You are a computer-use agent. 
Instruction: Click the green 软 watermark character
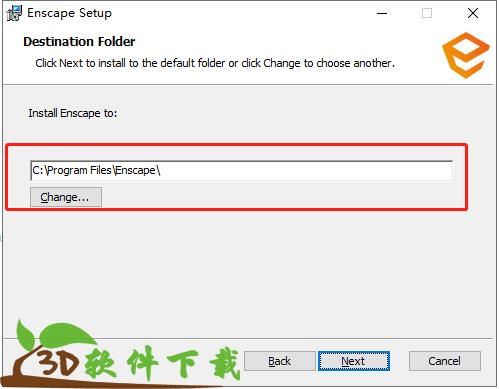100,363
